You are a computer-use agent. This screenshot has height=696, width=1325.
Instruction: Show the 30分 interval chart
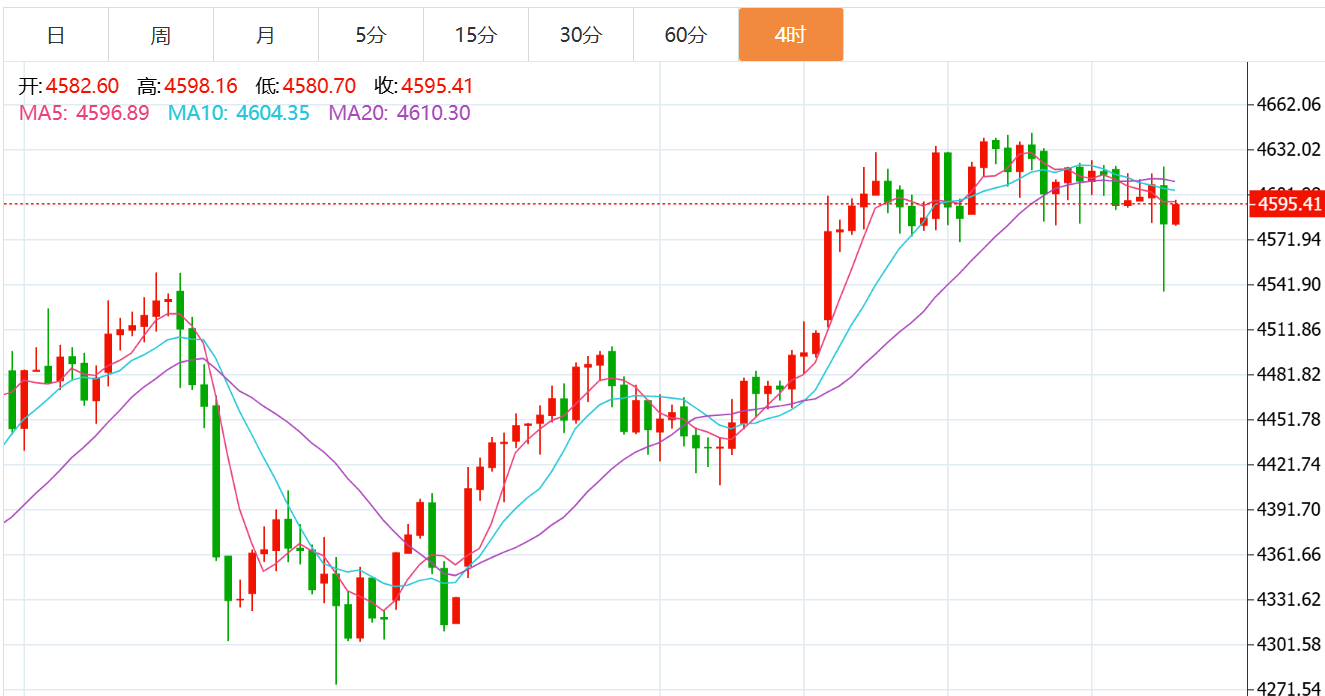point(580,36)
